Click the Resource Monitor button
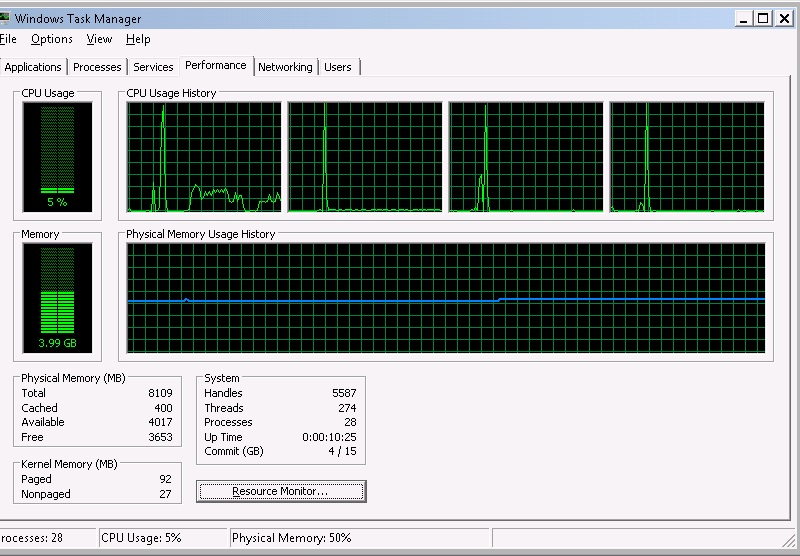 (281, 491)
